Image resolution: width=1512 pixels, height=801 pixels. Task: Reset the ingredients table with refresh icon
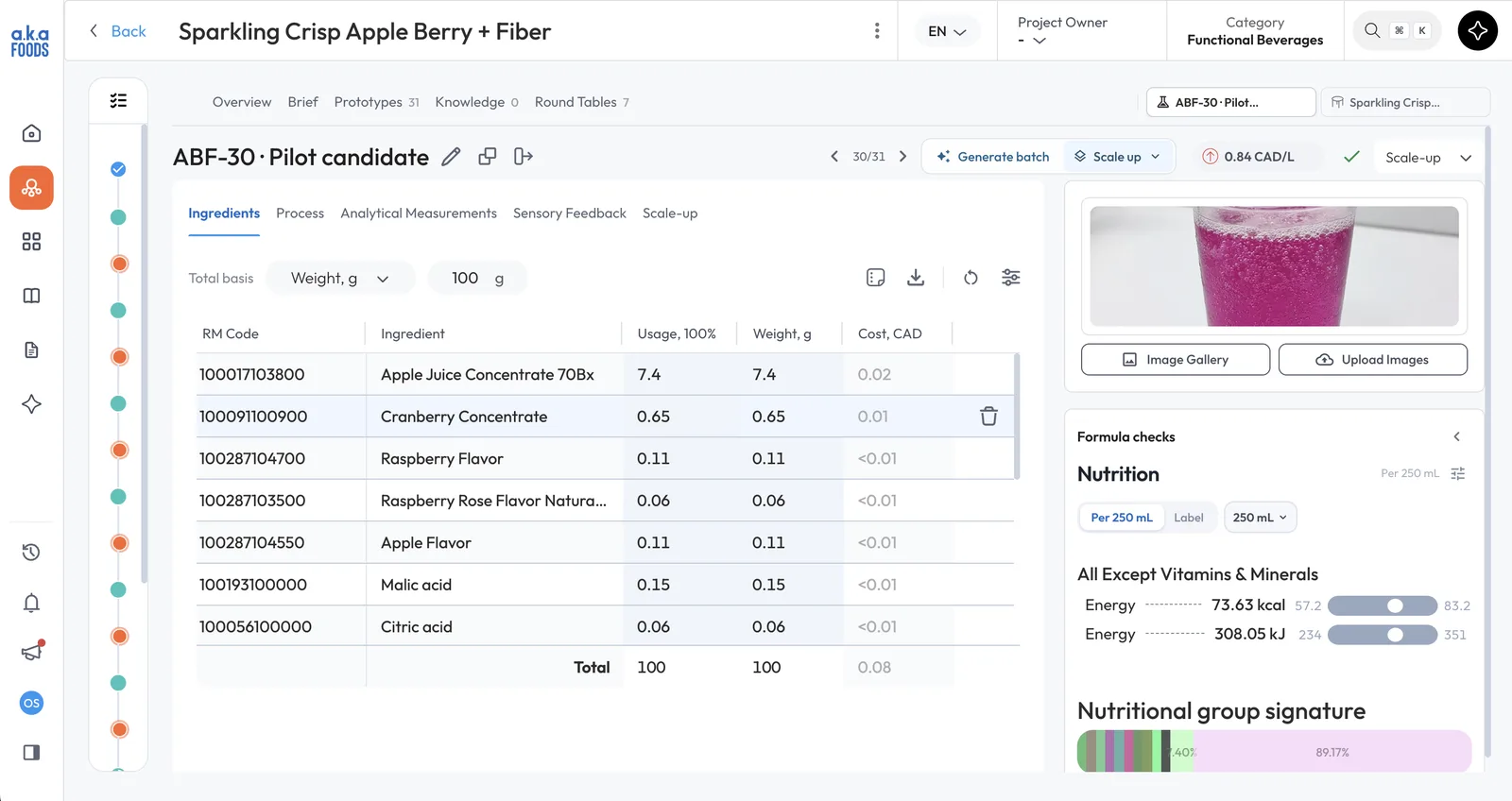(971, 278)
